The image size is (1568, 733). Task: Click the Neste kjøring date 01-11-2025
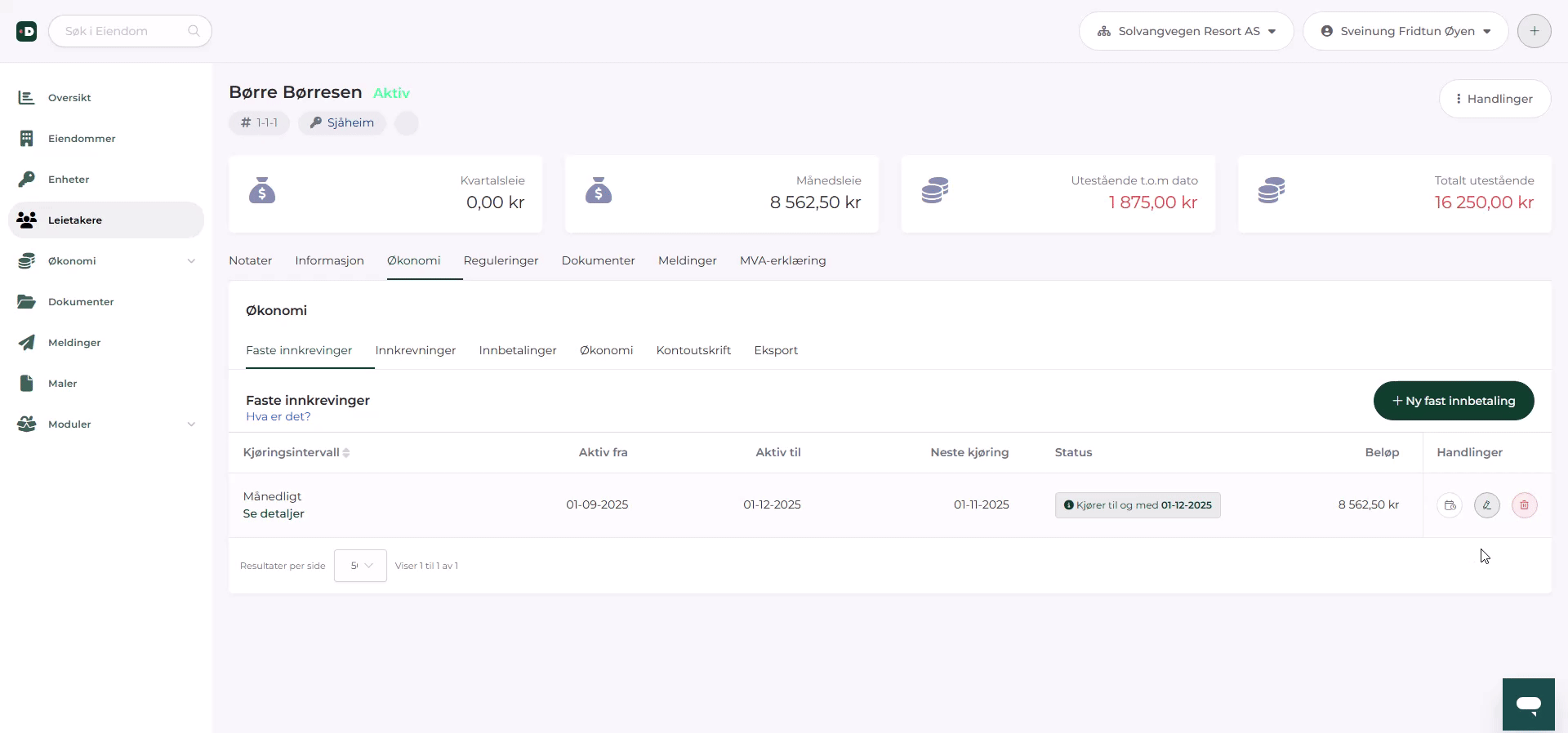(982, 505)
